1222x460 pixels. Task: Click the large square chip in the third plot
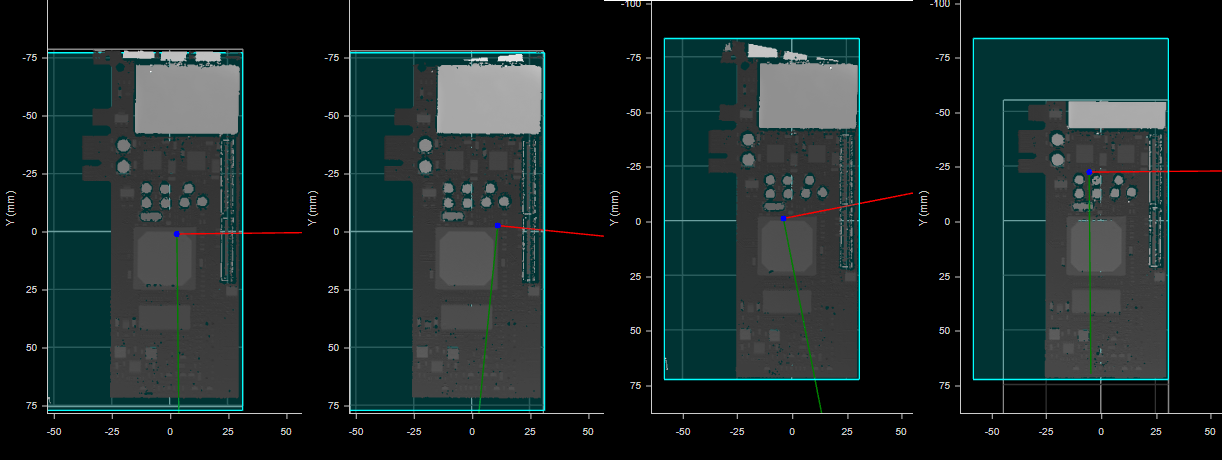click(787, 246)
